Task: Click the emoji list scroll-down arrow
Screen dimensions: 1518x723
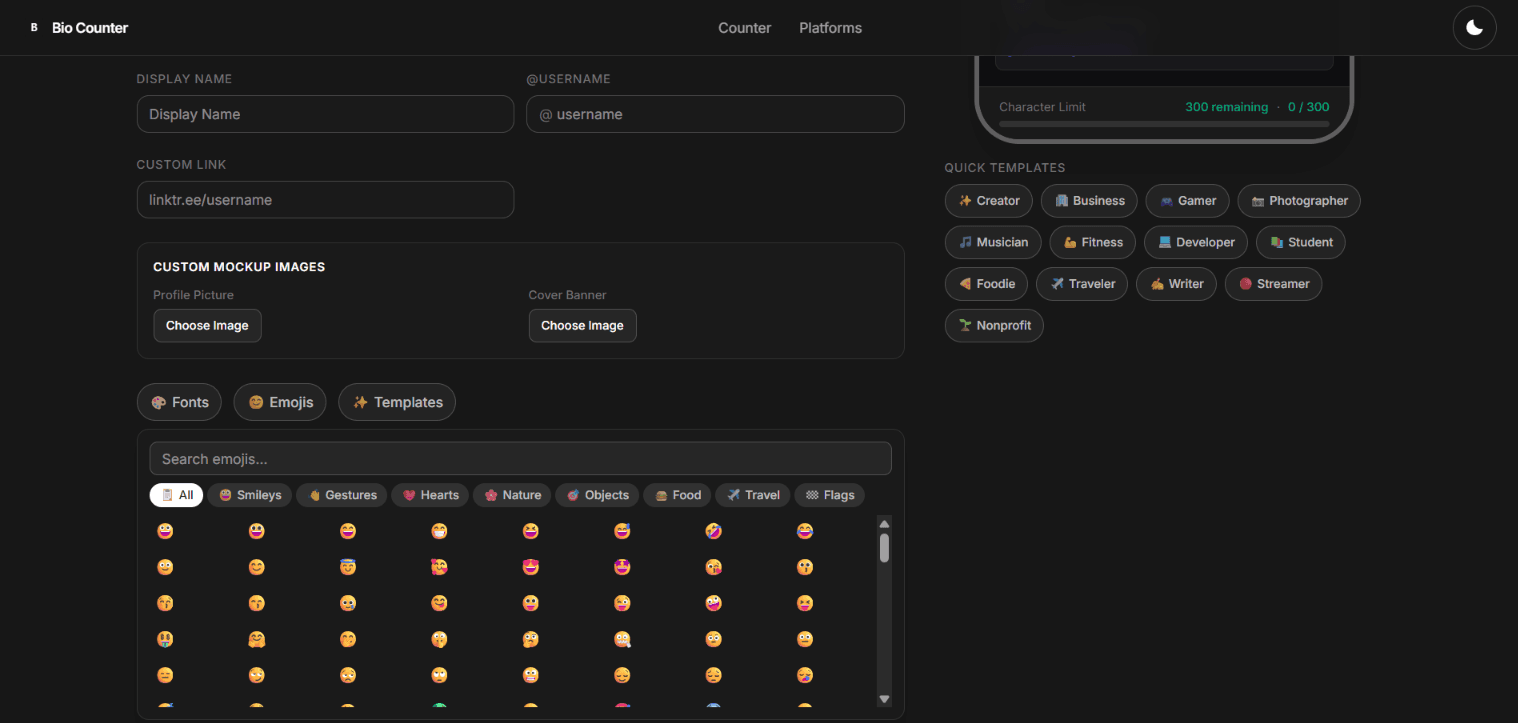Action: pyautogui.click(x=884, y=699)
